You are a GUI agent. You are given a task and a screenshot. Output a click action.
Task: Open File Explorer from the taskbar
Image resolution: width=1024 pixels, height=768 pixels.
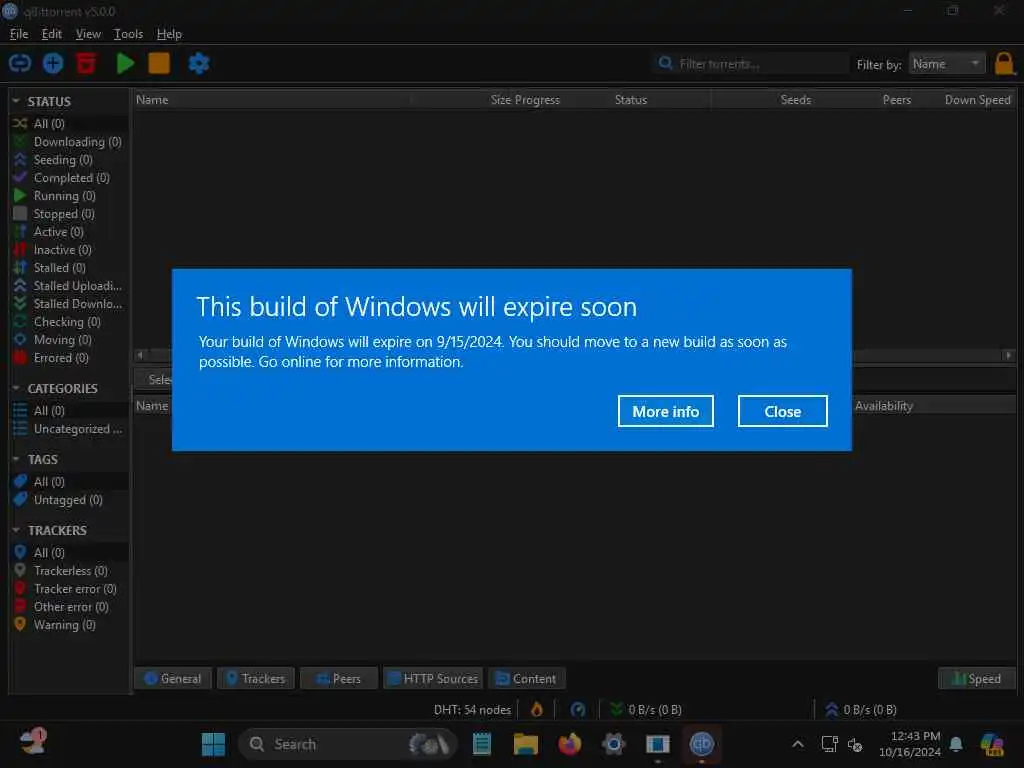[x=526, y=744]
